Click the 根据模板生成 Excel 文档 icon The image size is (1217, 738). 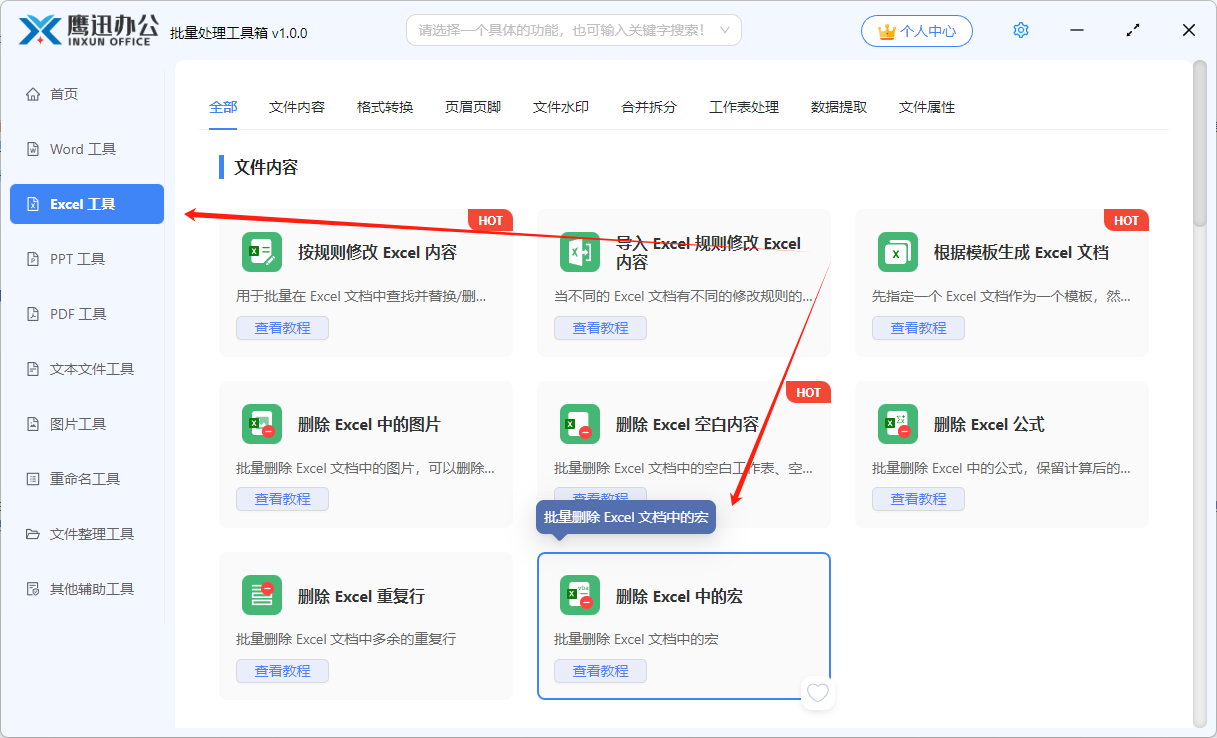point(898,252)
